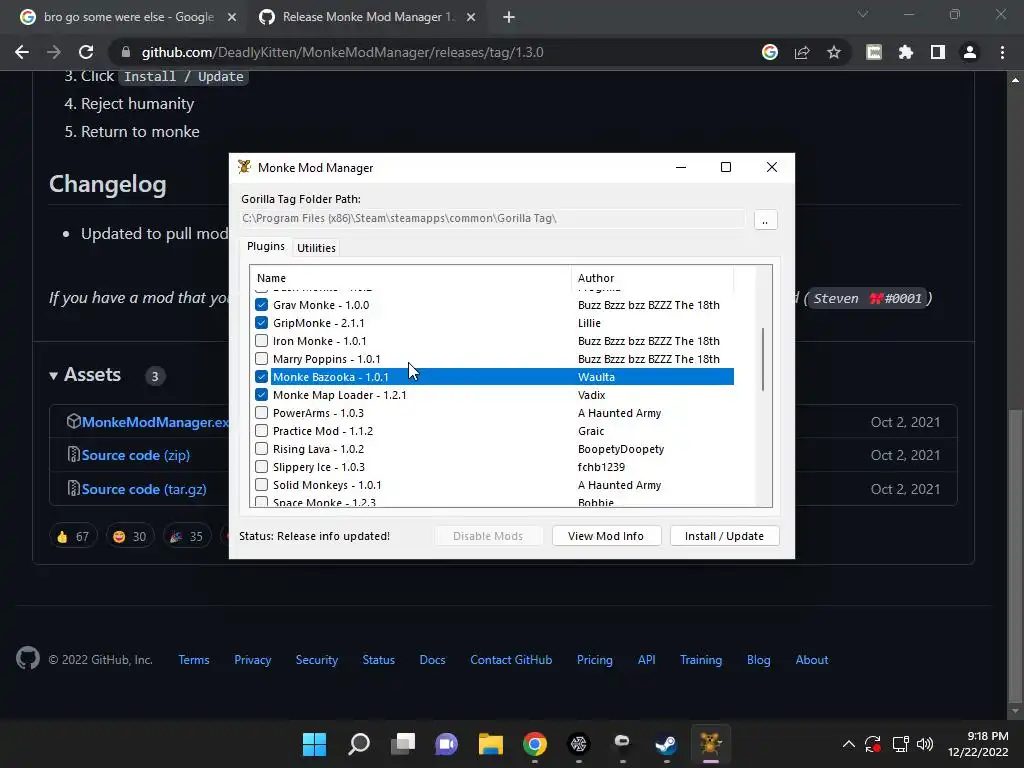The width and height of the screenshot is (1024, 768).
Task: Click the smiley reaction 30
Action: (x=129, y=536)
